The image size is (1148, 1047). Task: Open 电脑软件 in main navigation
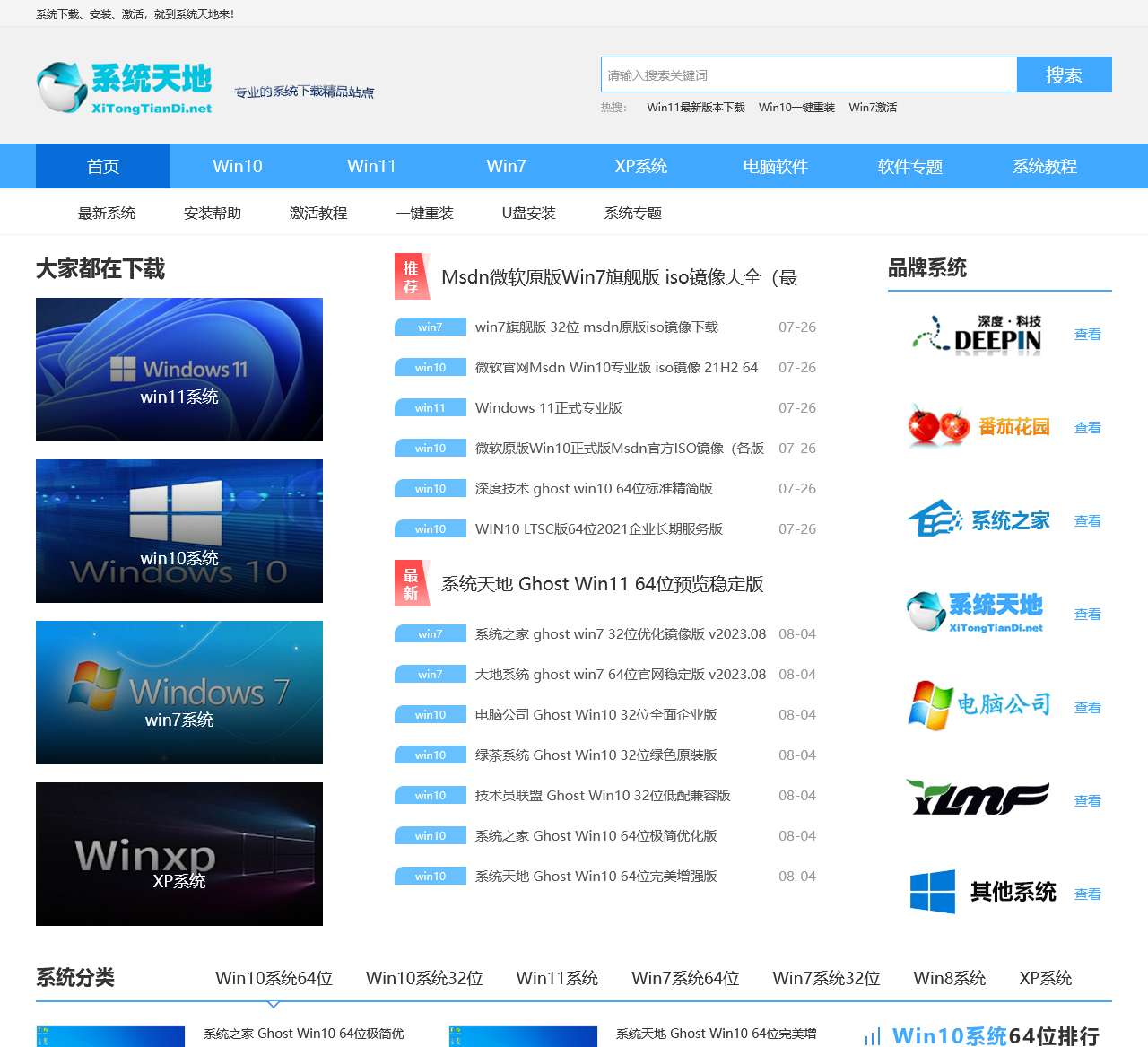[x=776, y=166]
